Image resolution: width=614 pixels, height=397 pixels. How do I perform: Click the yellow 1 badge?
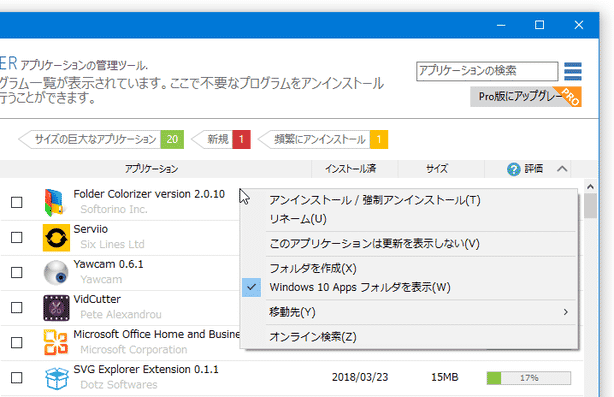(379, 139)
